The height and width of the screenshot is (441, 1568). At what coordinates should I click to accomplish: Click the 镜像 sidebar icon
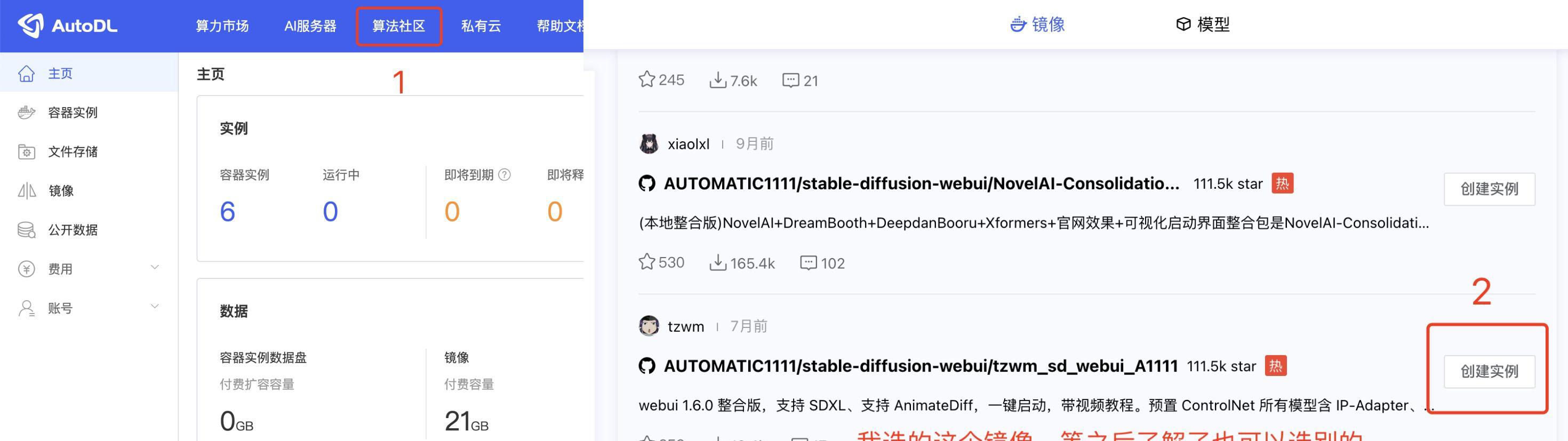(x=26, y=191)
